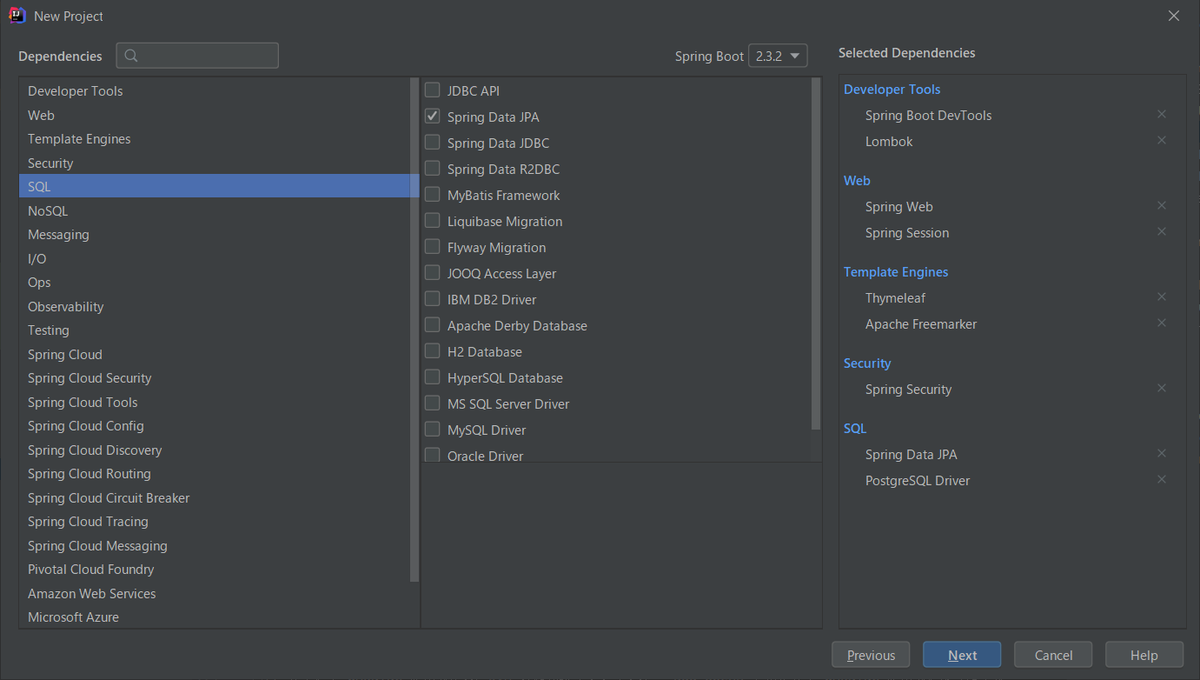The width and height of the screenshot is (1200, 680).
Task: Click the search magnifier icon in dependencies field
Action: click(132, 56)
